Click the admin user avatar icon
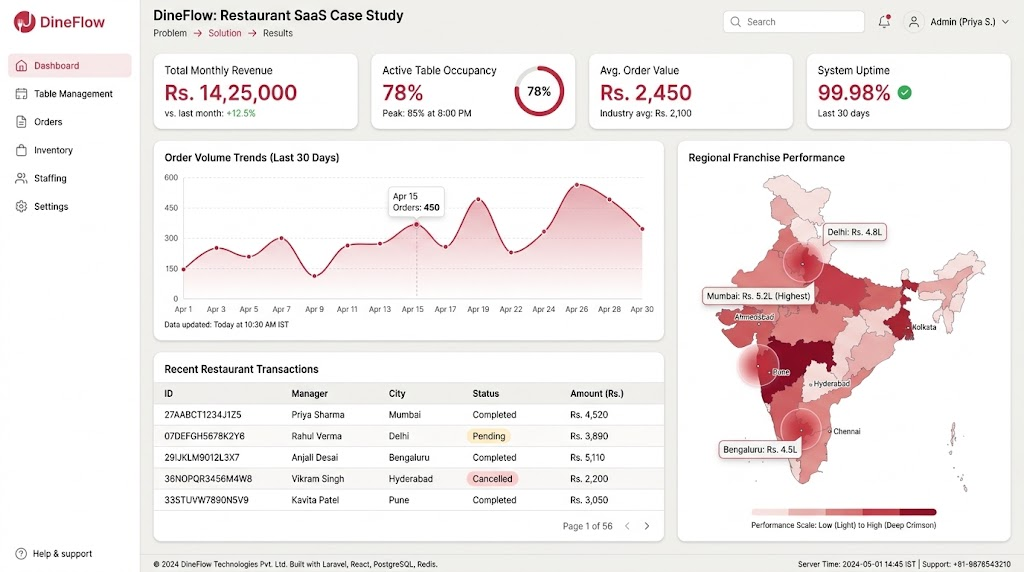 coord(914,22)
